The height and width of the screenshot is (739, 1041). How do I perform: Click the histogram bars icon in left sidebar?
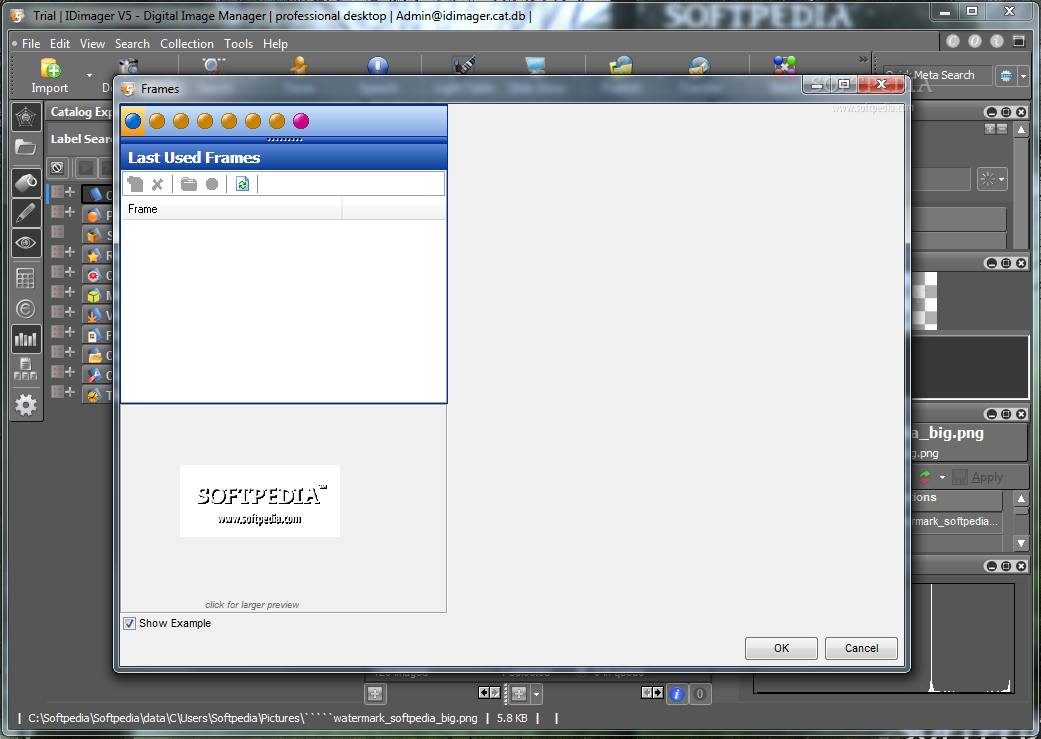click(26, 339)
